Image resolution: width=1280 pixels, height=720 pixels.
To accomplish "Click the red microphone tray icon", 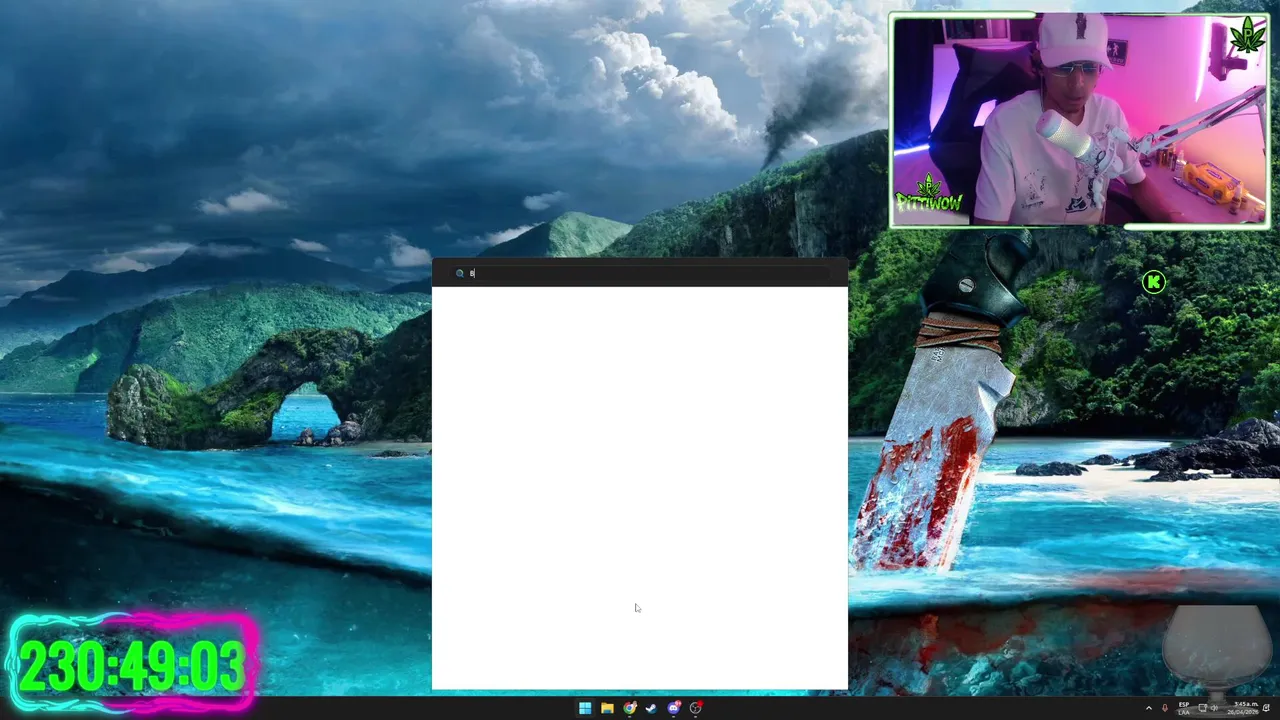I will tap(1165, 708).
